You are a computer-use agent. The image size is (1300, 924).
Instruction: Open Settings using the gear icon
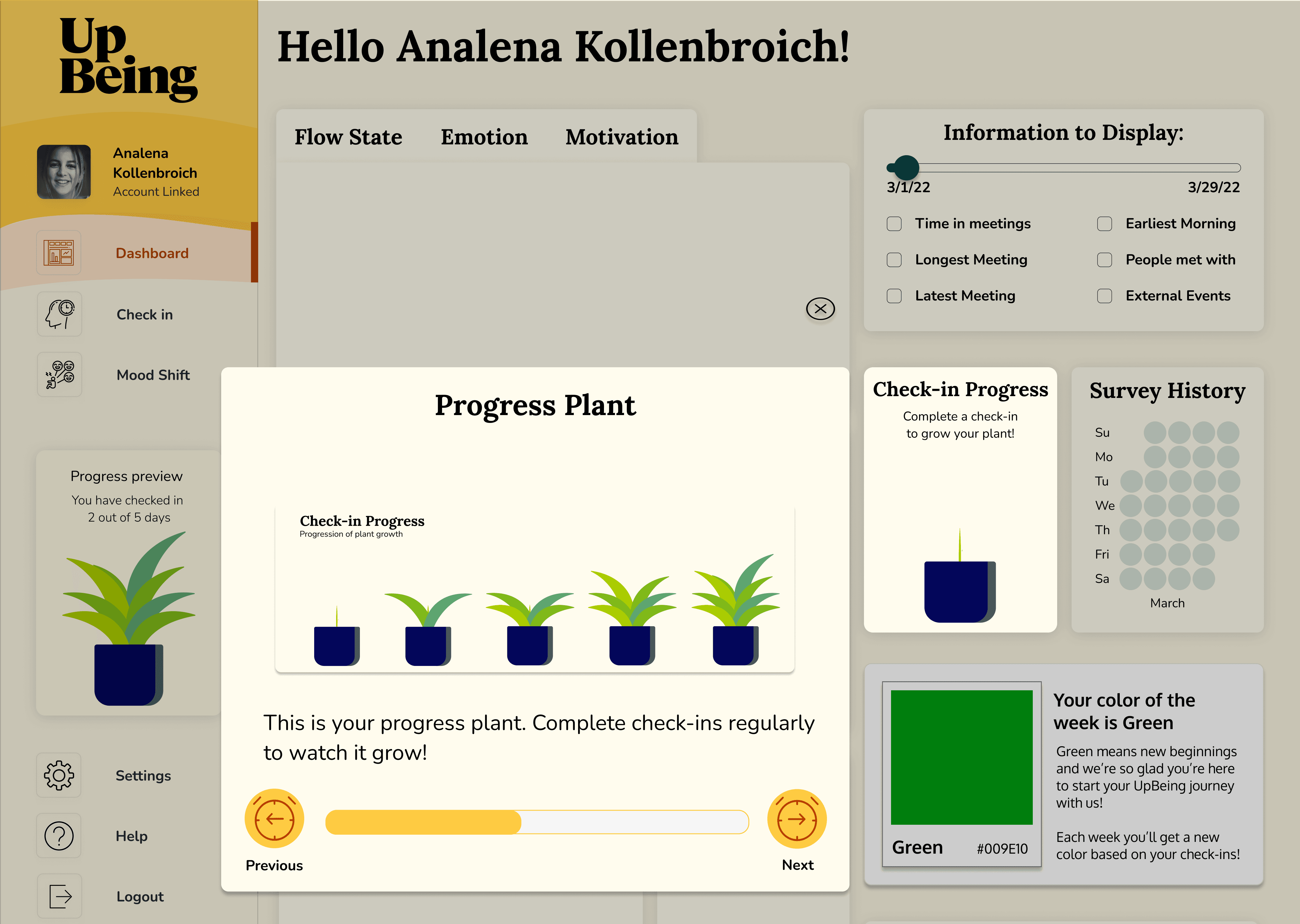[59, 775]
